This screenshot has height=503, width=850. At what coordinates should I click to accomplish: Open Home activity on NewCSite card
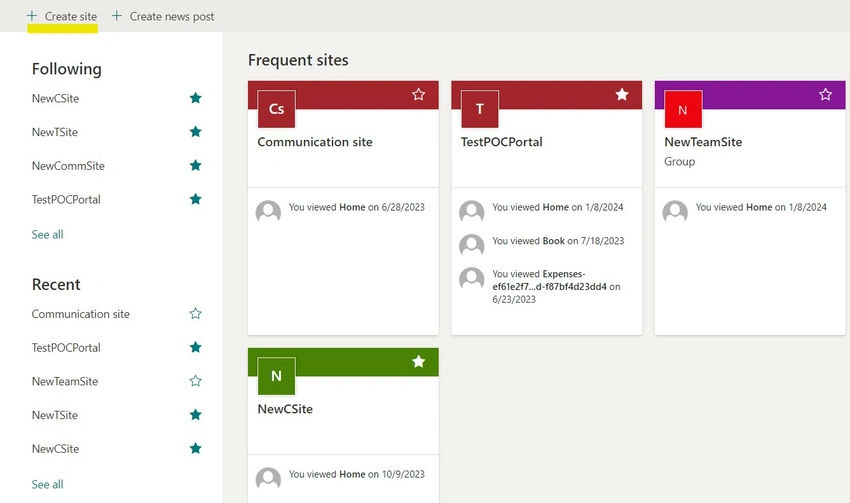[357, 474]
